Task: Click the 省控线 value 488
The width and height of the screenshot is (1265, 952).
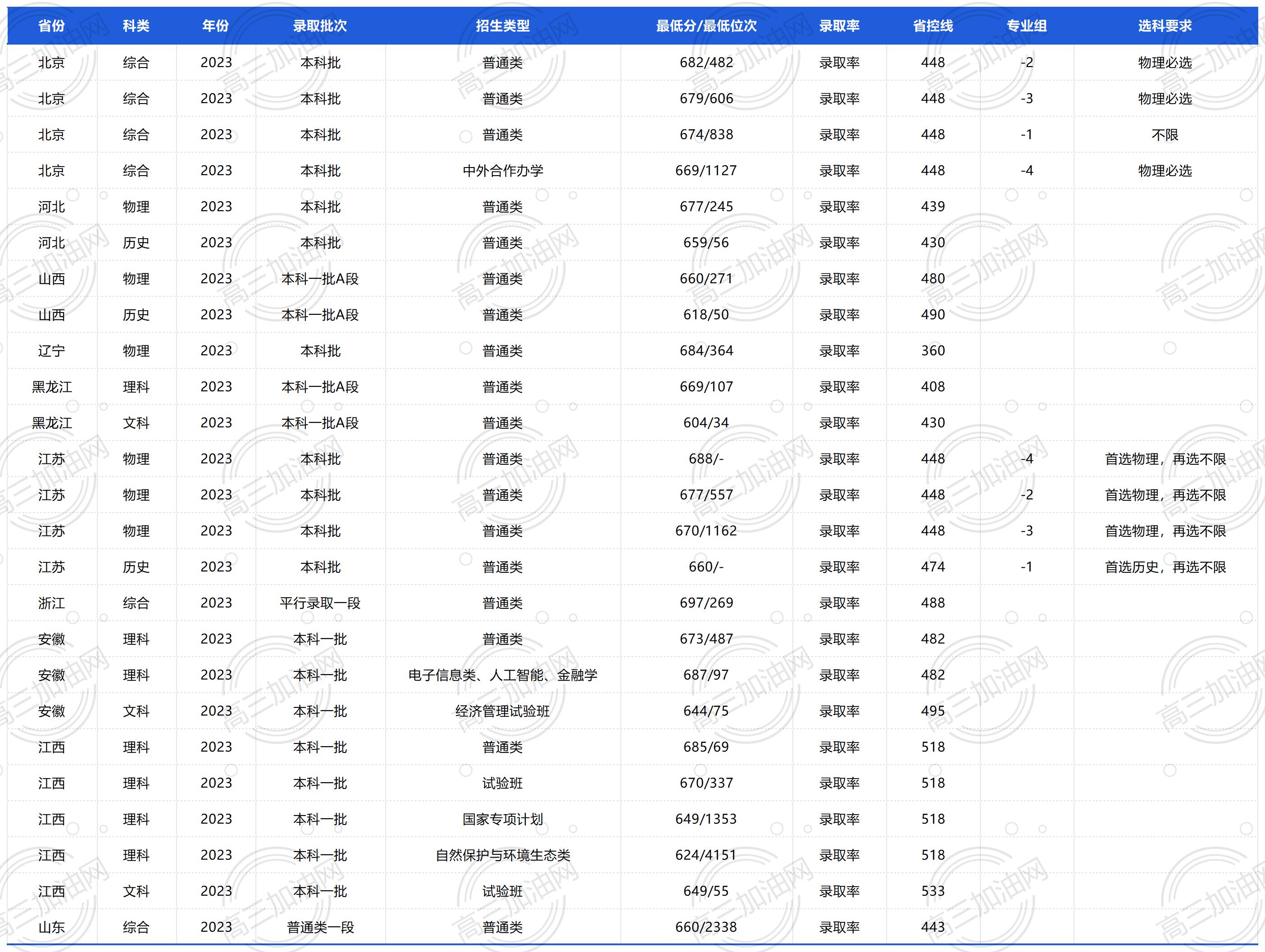Action: pyautogui.click(x=933, y=603)
